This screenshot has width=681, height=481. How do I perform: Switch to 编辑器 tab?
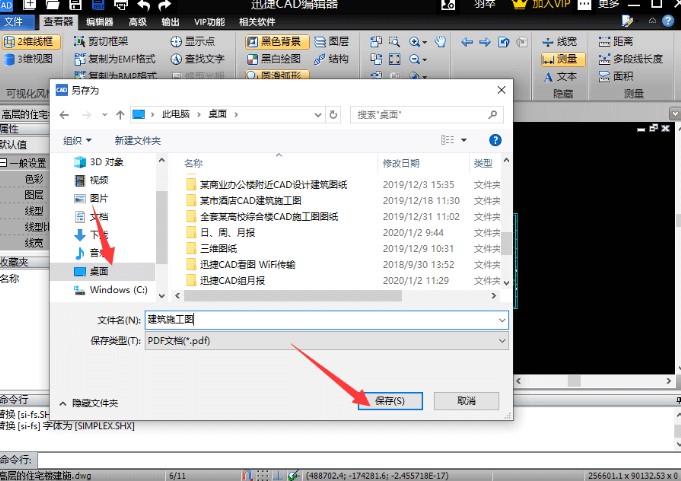point(99,22)
